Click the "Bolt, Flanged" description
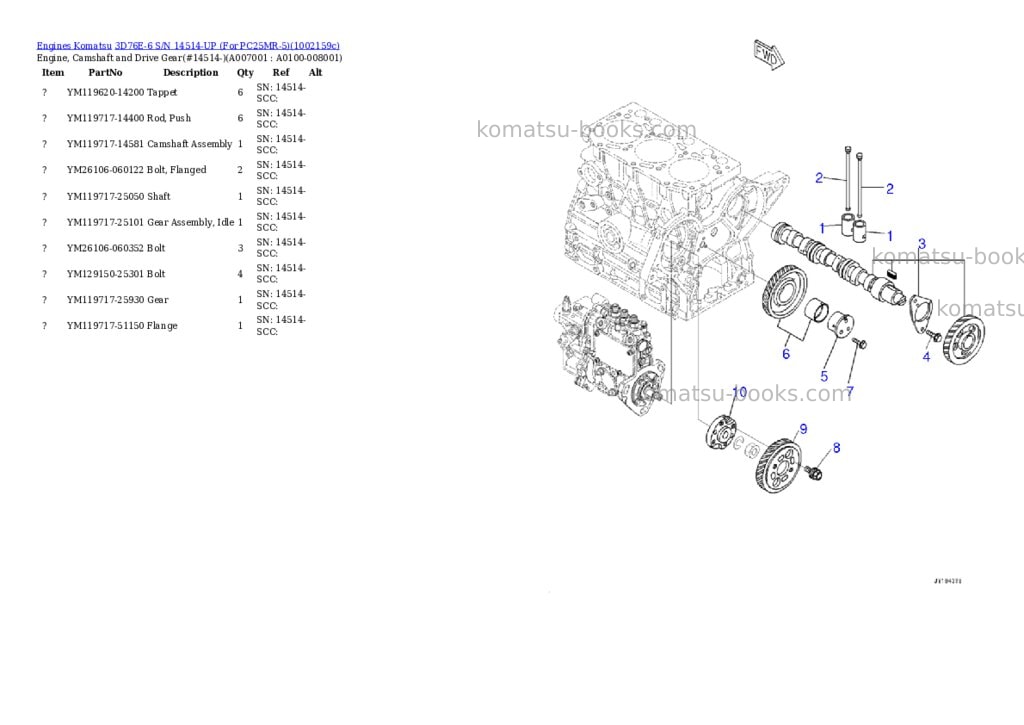Image resolution: width=1024 pixels, height=725 pixels. [176, 170]
